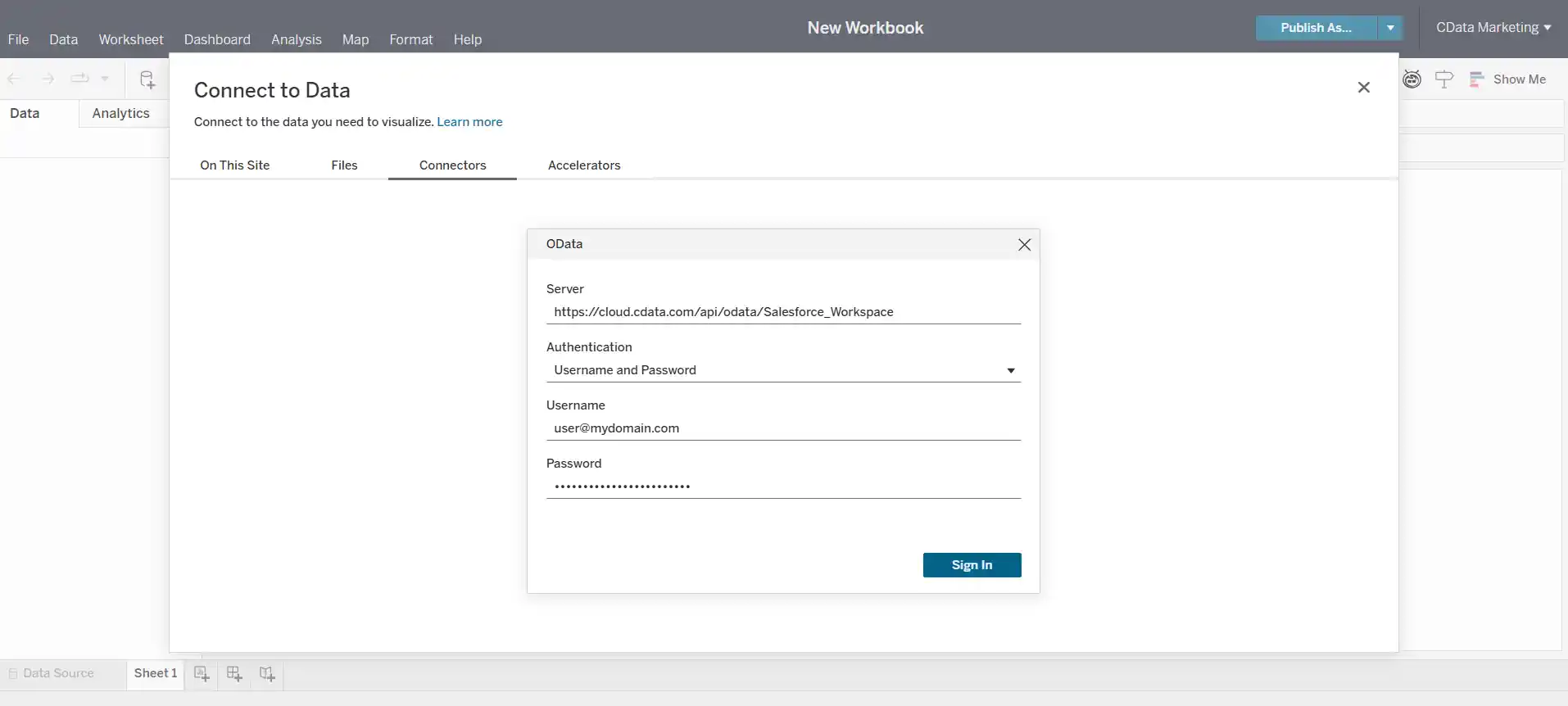Click the New Data Source cylinder icon
The height and width of the screenshot is (706, 1568).
(x=147, y=79)
